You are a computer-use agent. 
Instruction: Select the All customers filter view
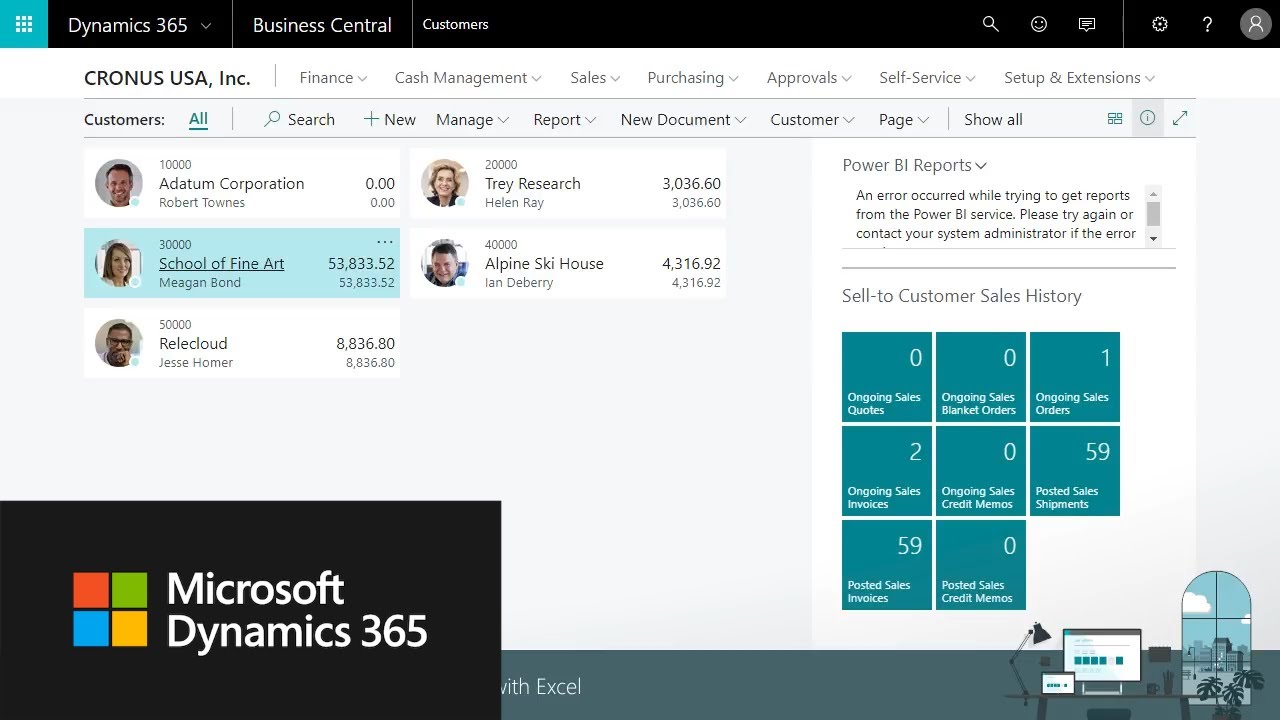198,119
